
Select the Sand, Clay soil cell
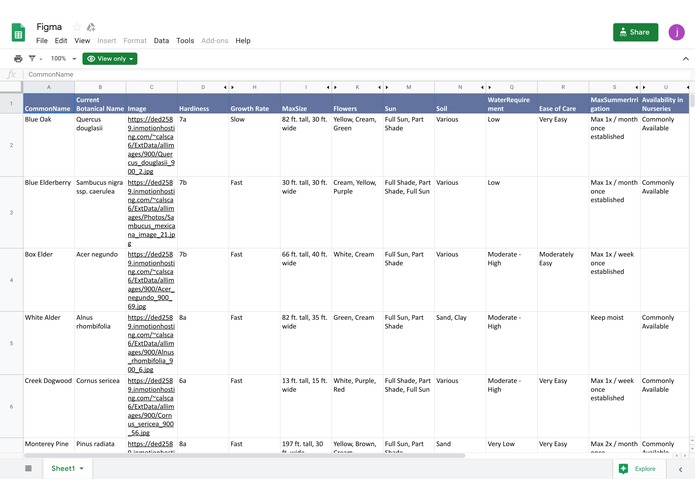pos(460,343)
